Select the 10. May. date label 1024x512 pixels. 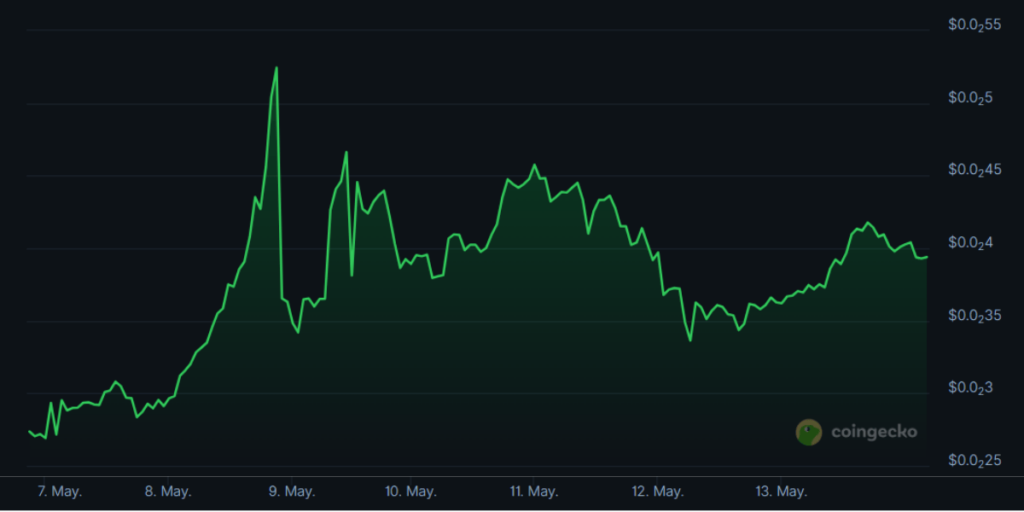411,491
